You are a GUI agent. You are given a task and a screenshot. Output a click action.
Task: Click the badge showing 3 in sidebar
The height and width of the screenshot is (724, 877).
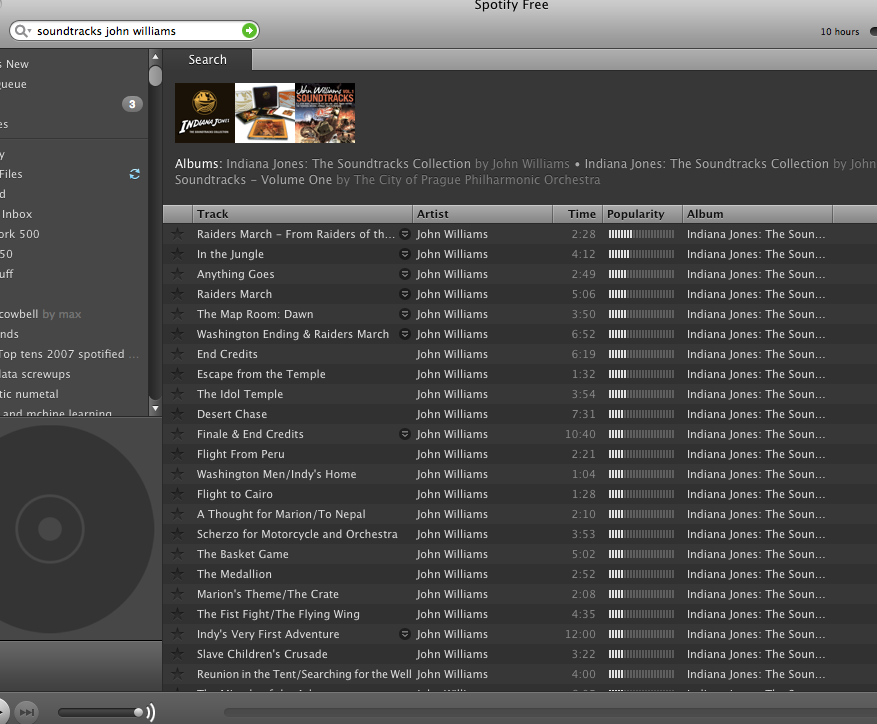pyautogui.click(x=132, y=104)
